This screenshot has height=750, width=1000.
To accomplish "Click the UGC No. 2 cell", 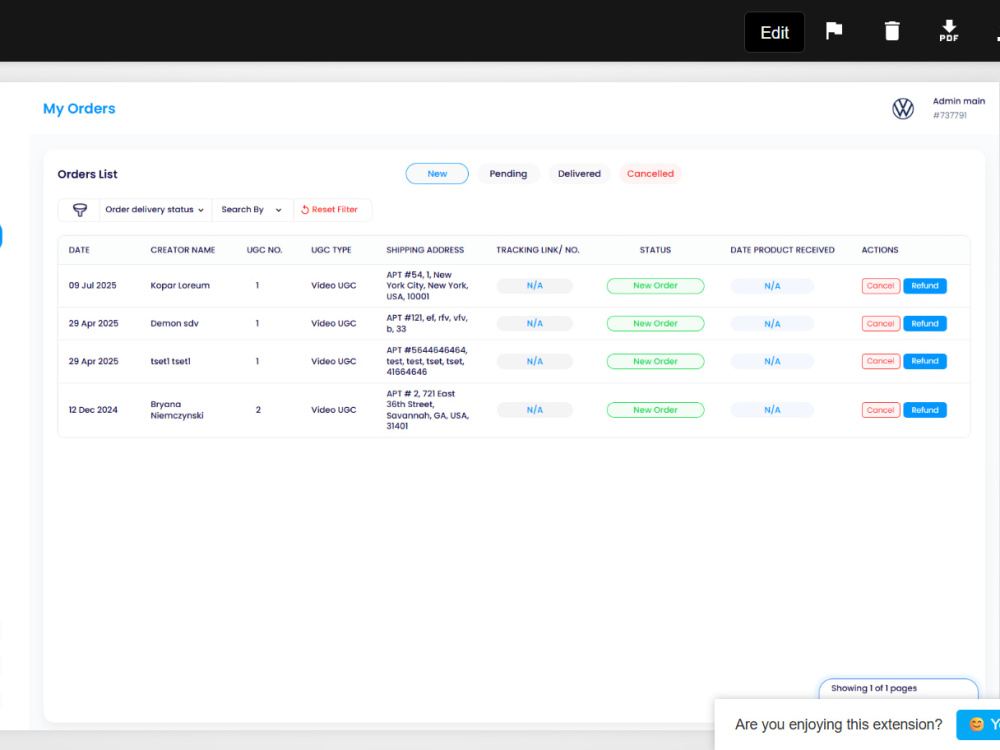I will click(x=258, y=410).
